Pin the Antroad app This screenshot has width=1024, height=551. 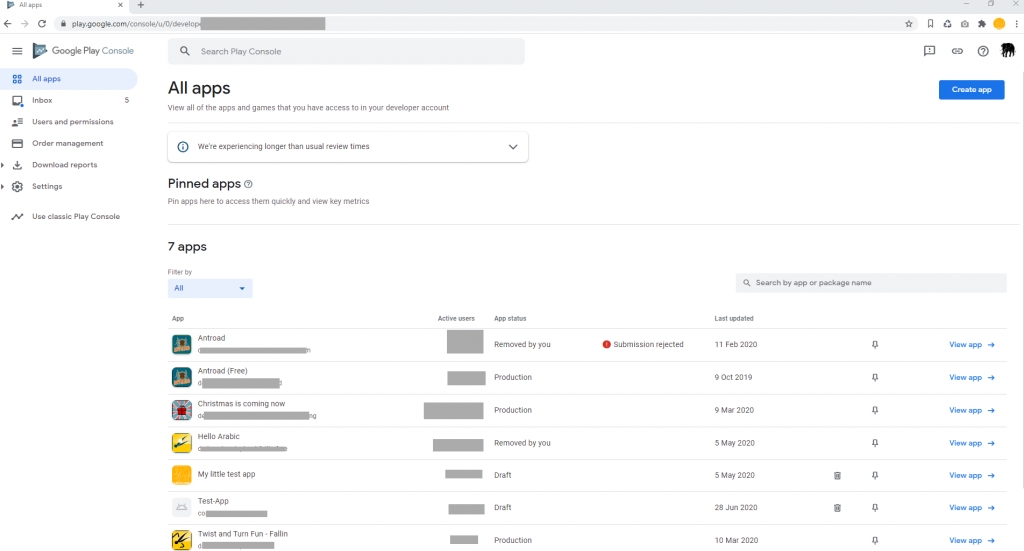(875, 345)
